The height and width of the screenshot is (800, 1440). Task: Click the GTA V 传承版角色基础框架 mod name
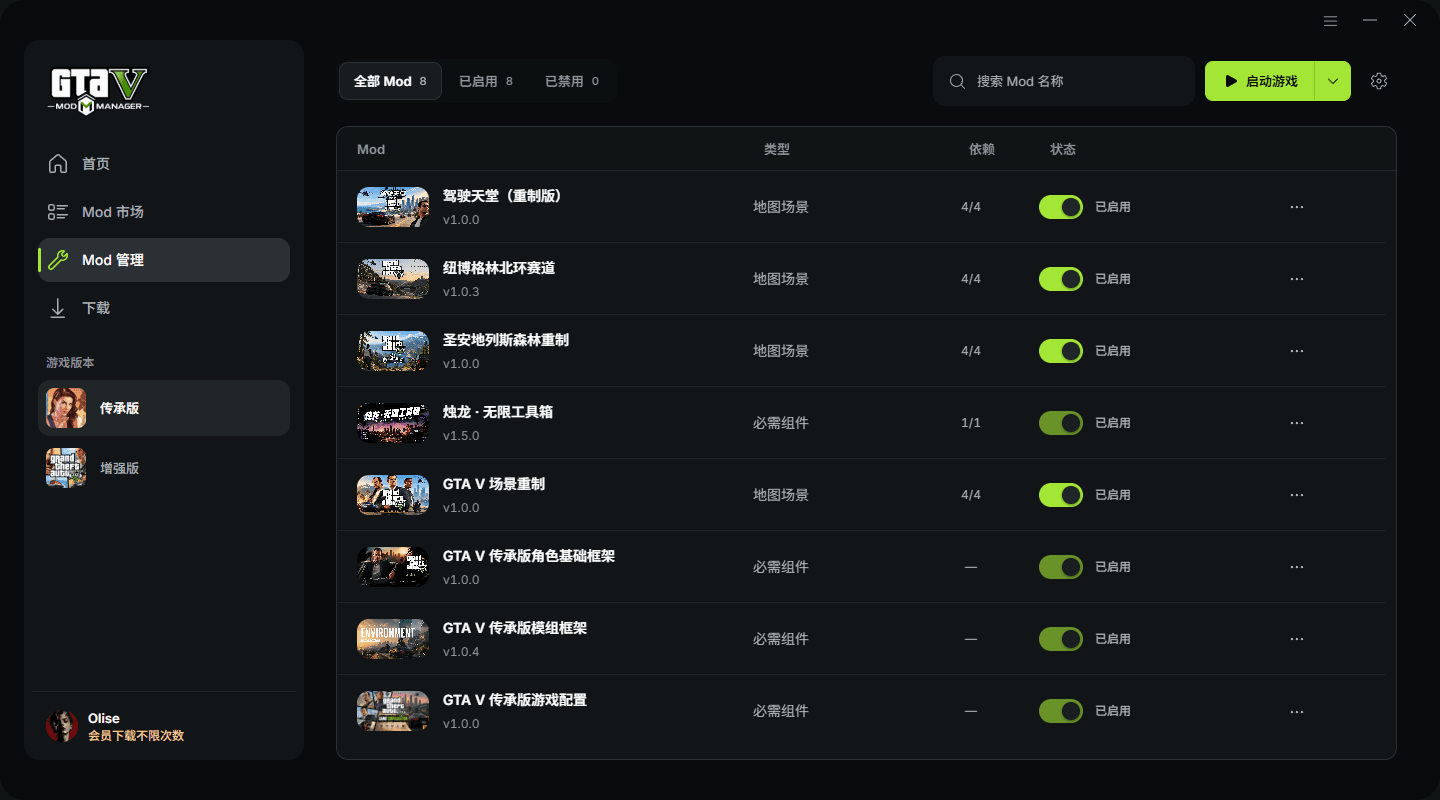pos(529,556)
